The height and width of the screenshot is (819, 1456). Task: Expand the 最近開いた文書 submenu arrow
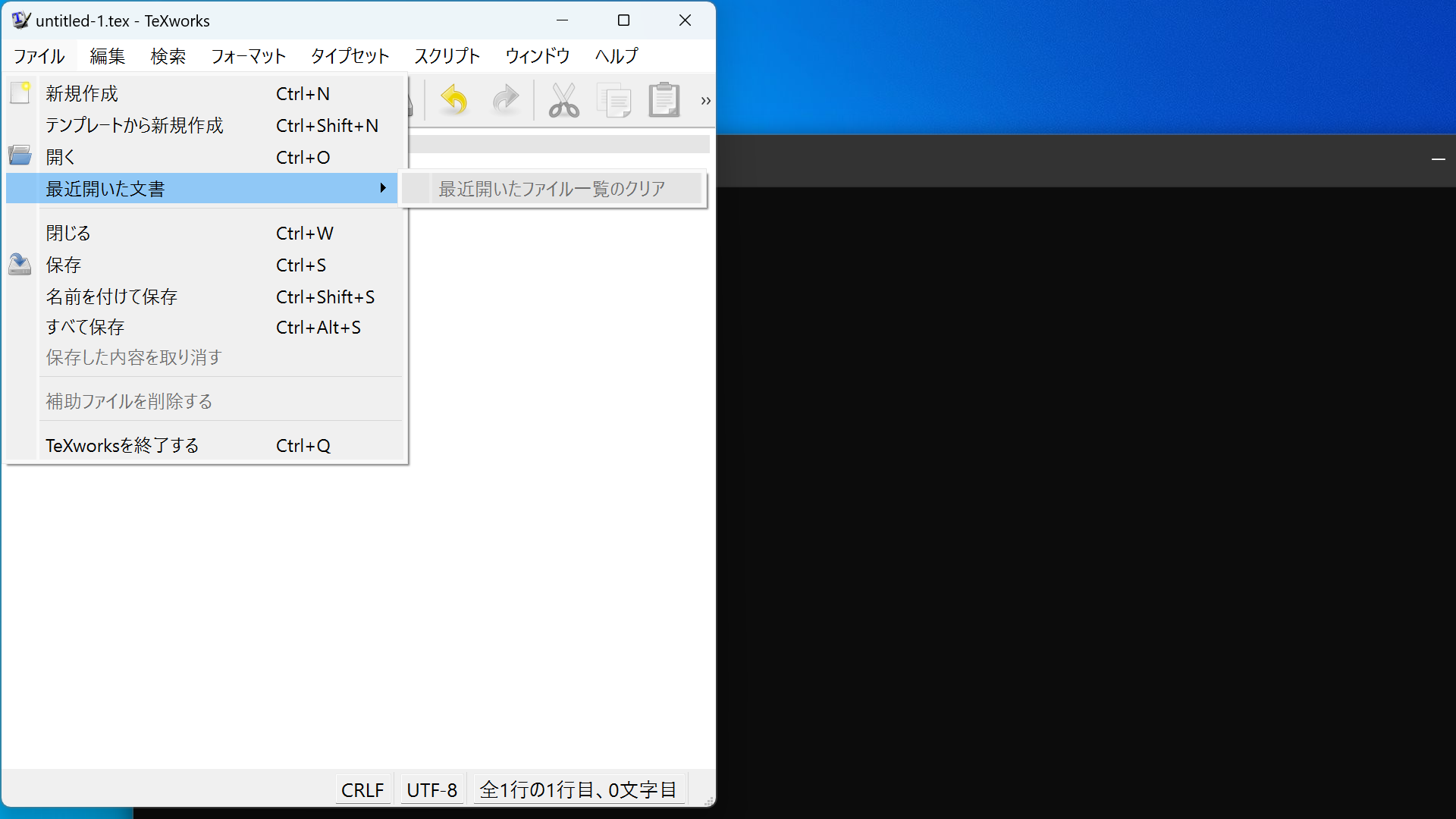[x=383, y=188]
